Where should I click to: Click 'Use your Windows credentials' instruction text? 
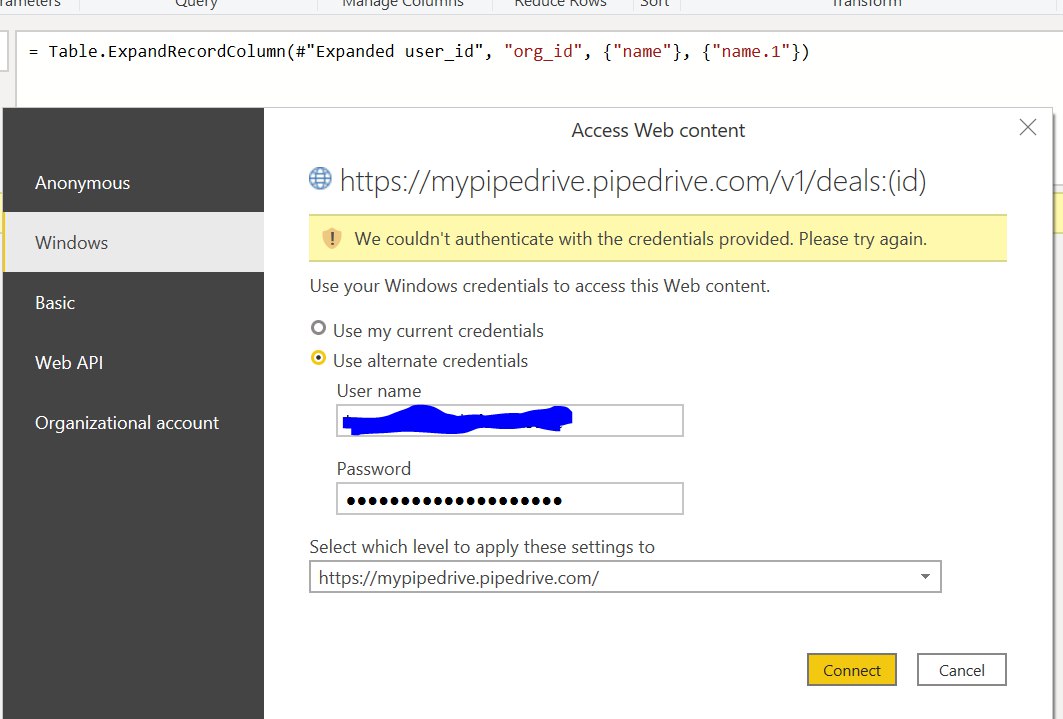540,286
